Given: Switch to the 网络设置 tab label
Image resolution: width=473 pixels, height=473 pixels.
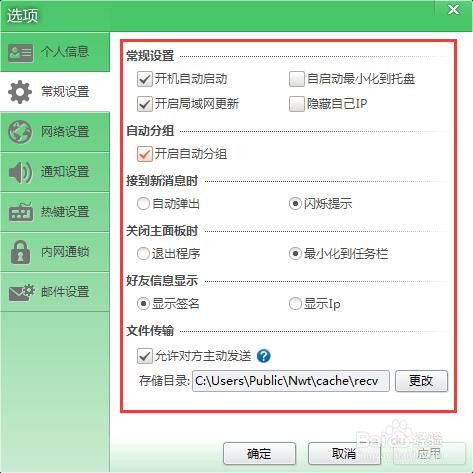Looking at the screenshot, I should point(65,132).
